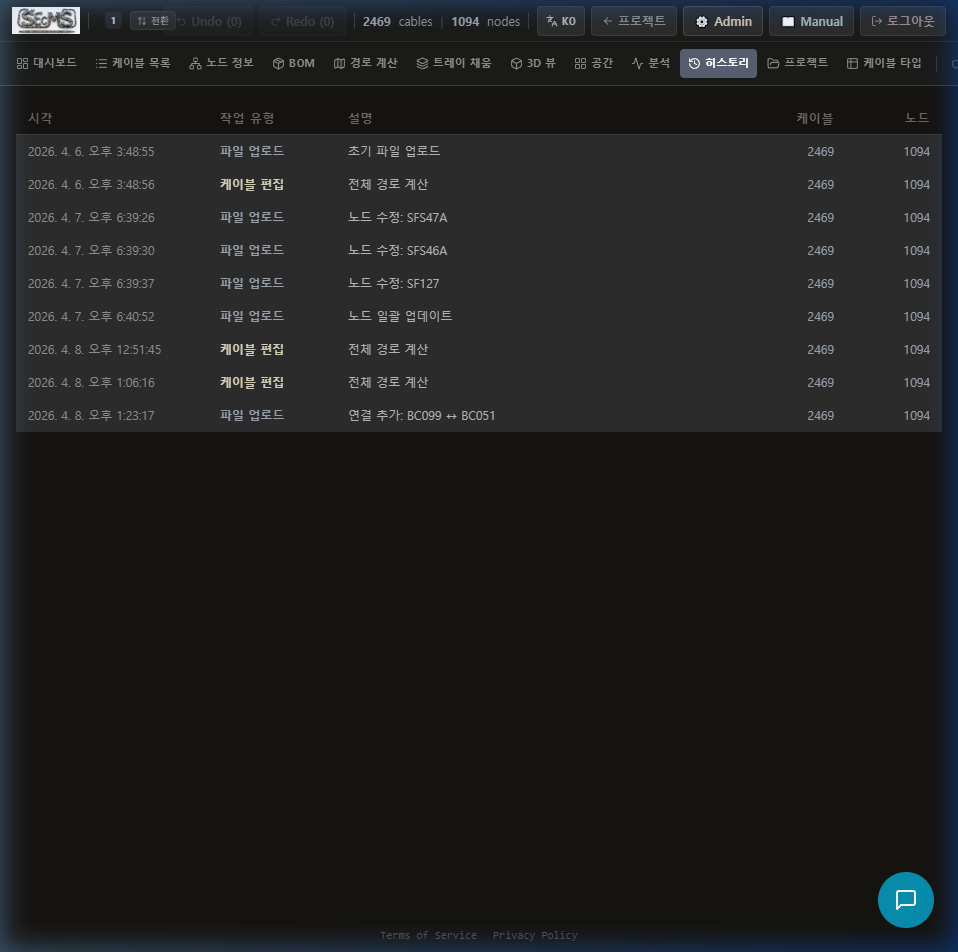Select the 노드 수정: SFS47A row

pyautogui.click(x=478, y=217)
